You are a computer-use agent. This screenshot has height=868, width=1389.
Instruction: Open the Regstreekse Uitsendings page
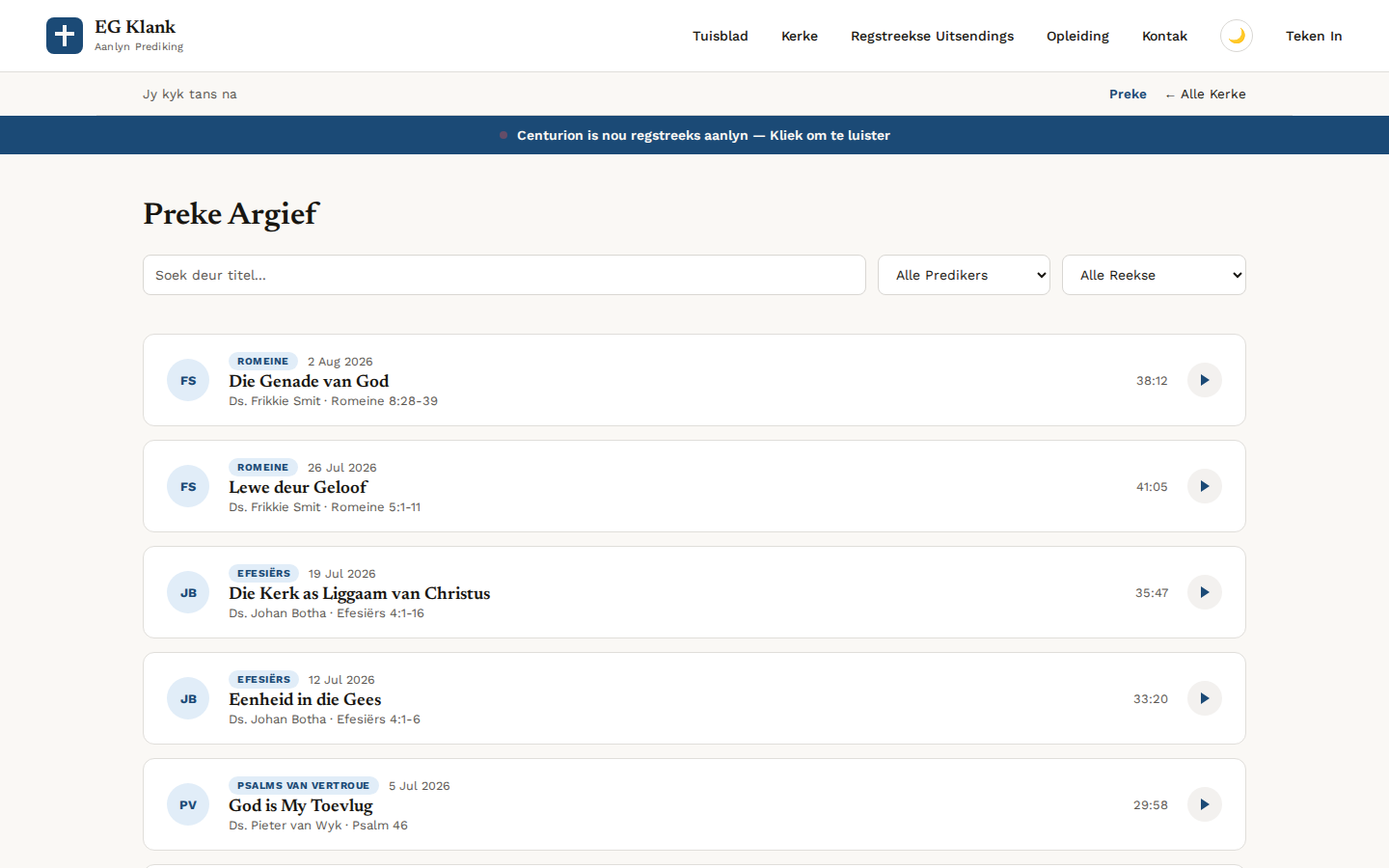tap(932, 36)
